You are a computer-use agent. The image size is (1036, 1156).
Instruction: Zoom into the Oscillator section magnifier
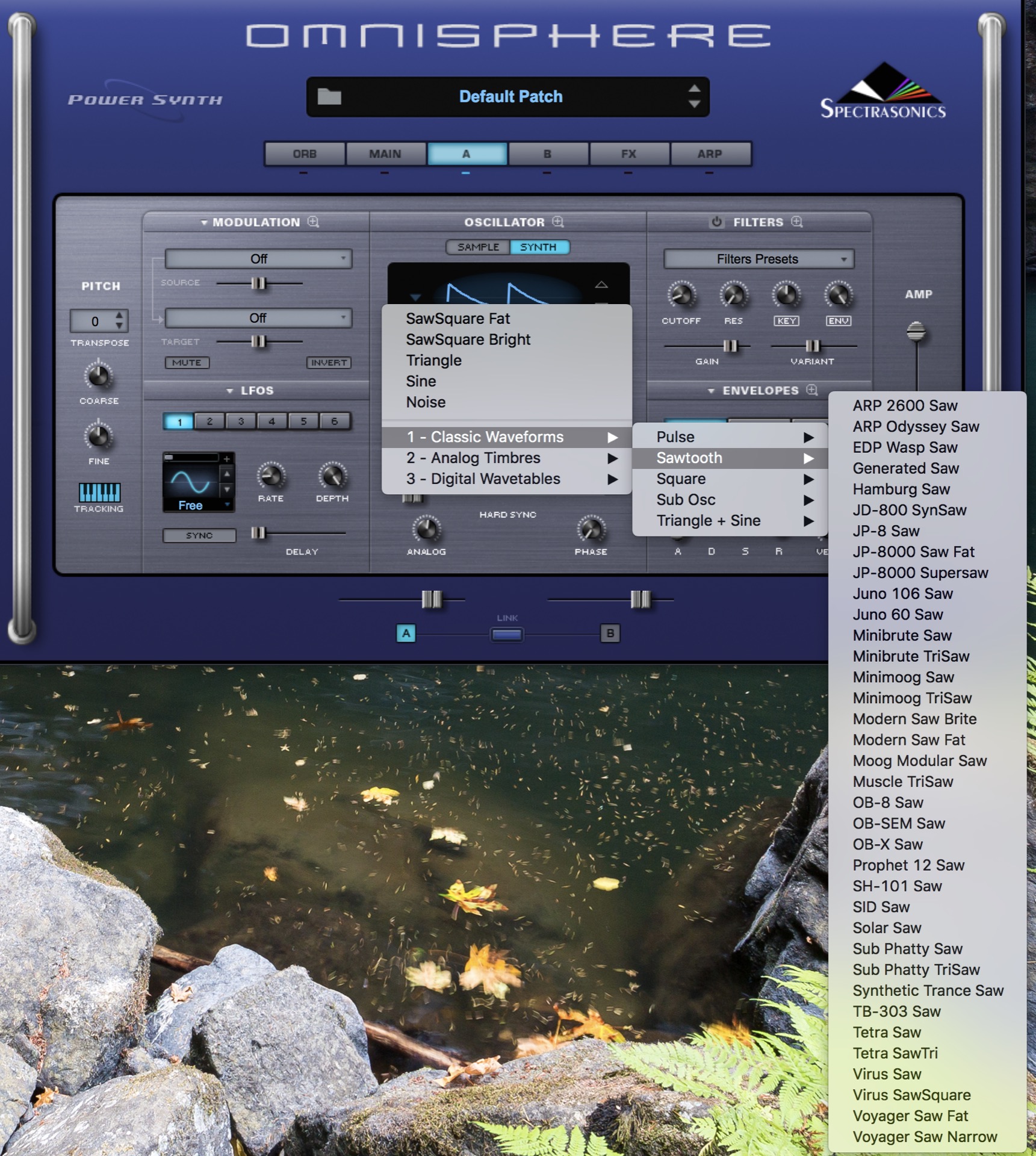[558, 222]
